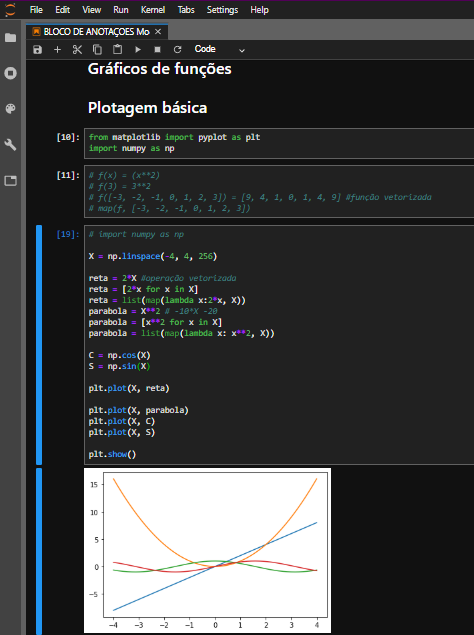
Task: Collapse cell 19 input using the blue bar
Action: click(x=39, y=345)
